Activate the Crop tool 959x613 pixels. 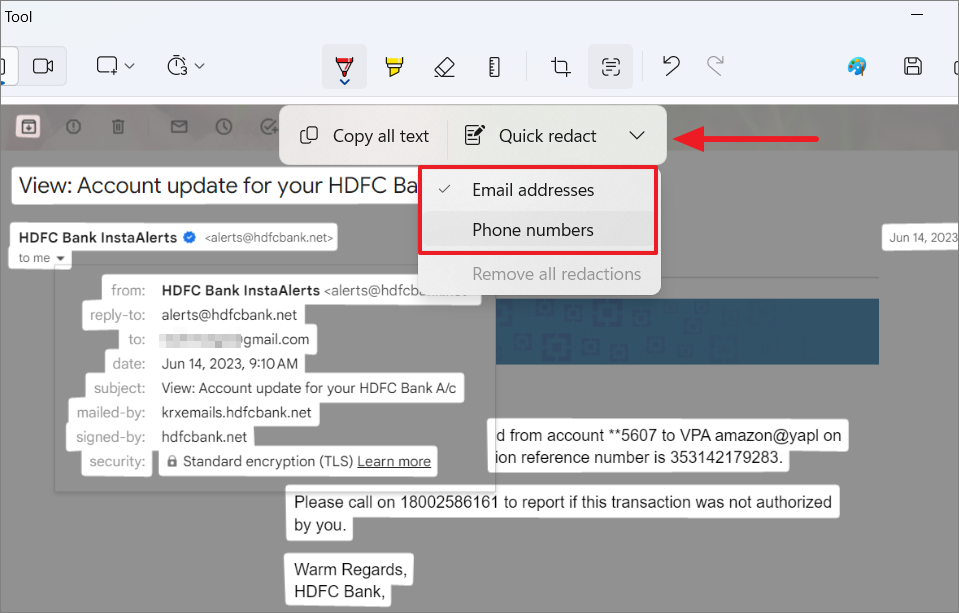click(560, 66)
